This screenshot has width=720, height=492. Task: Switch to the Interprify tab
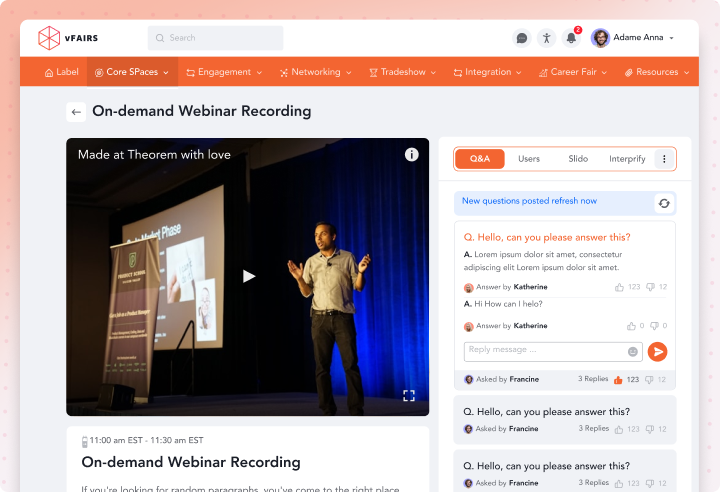pos(627,159)
